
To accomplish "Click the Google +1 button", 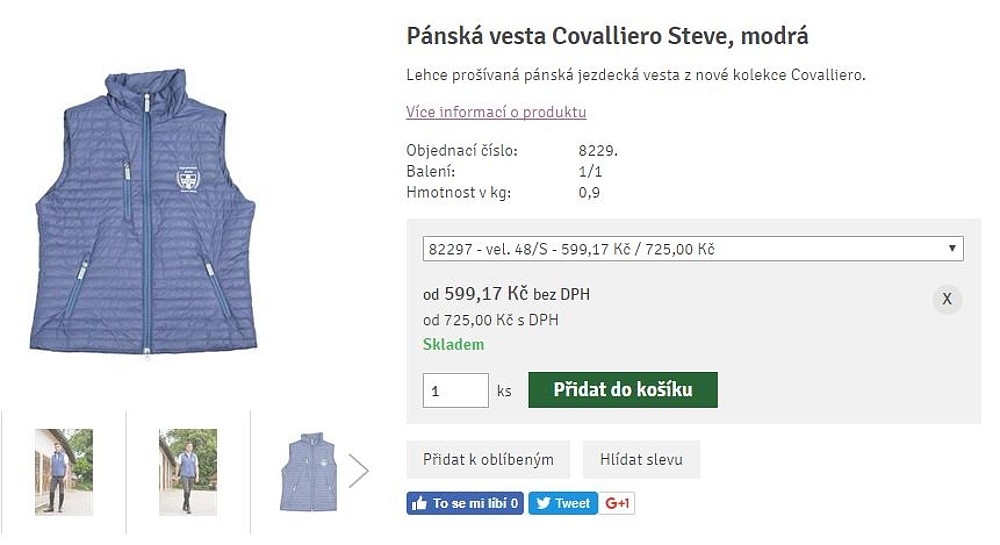I will (x=617, y=503).
